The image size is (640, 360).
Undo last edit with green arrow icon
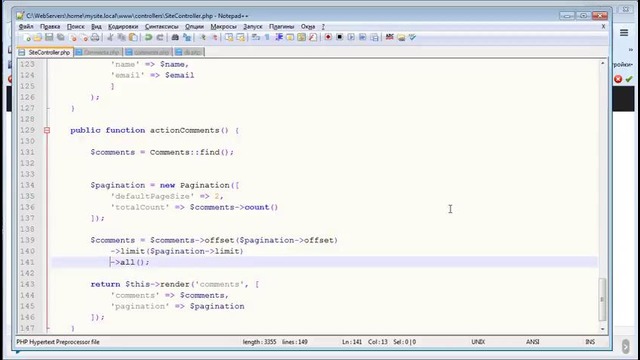[149, 38]
